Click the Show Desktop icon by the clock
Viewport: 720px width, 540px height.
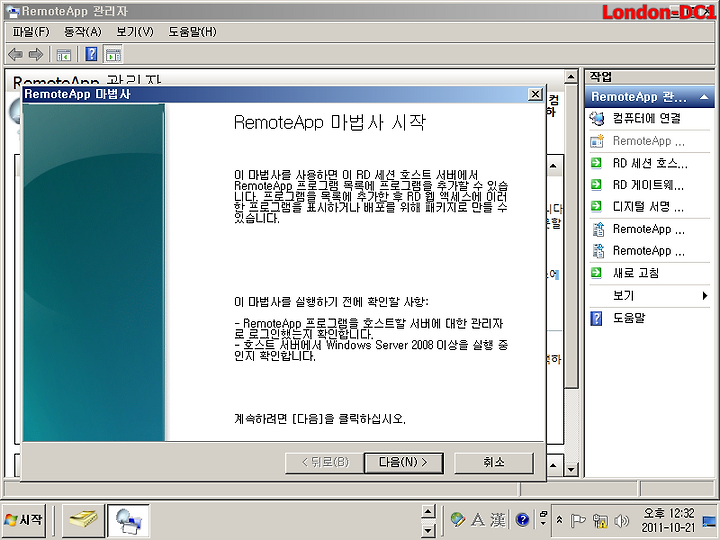tap(710, 522)
